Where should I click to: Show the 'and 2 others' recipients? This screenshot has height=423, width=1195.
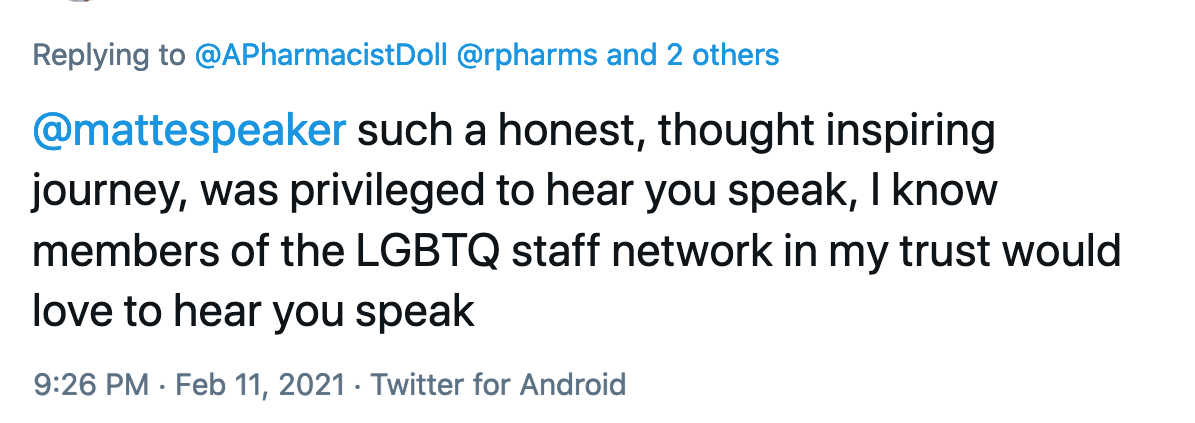point(692,55)
